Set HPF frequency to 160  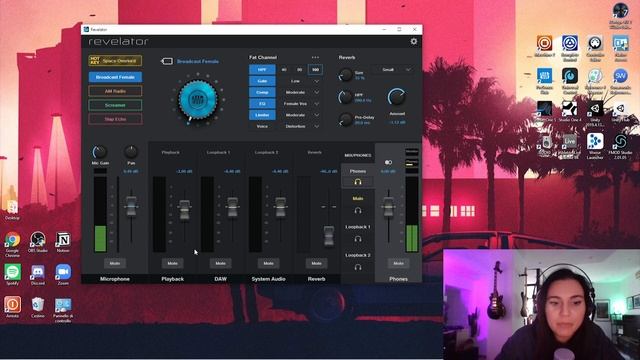coord(315,70)
